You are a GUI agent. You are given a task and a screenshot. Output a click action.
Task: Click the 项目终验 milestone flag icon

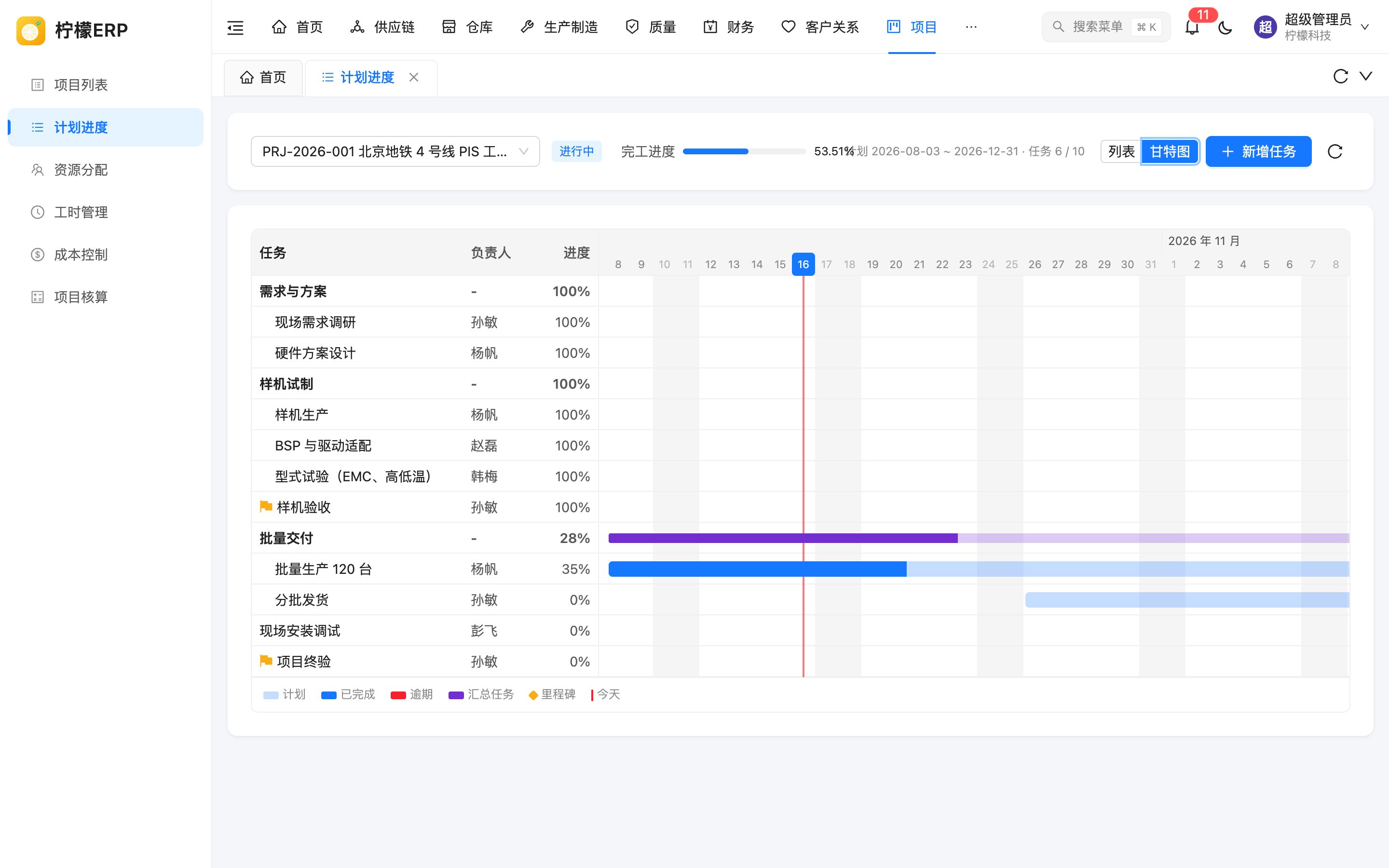pyautogui.click(x=266, y=661)
